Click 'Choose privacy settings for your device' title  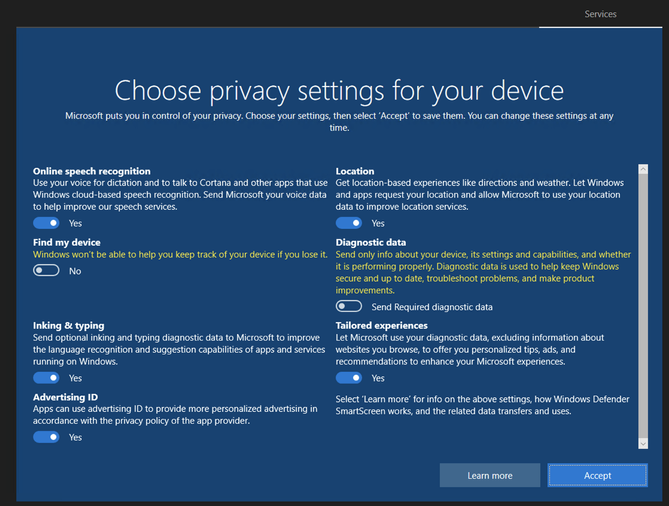click(x=339, y=91)
